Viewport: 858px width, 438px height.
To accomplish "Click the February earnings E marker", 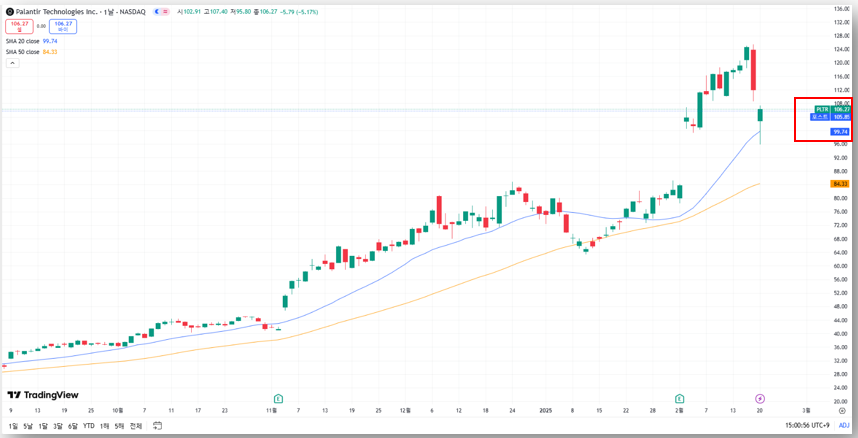I will [680, 398].
